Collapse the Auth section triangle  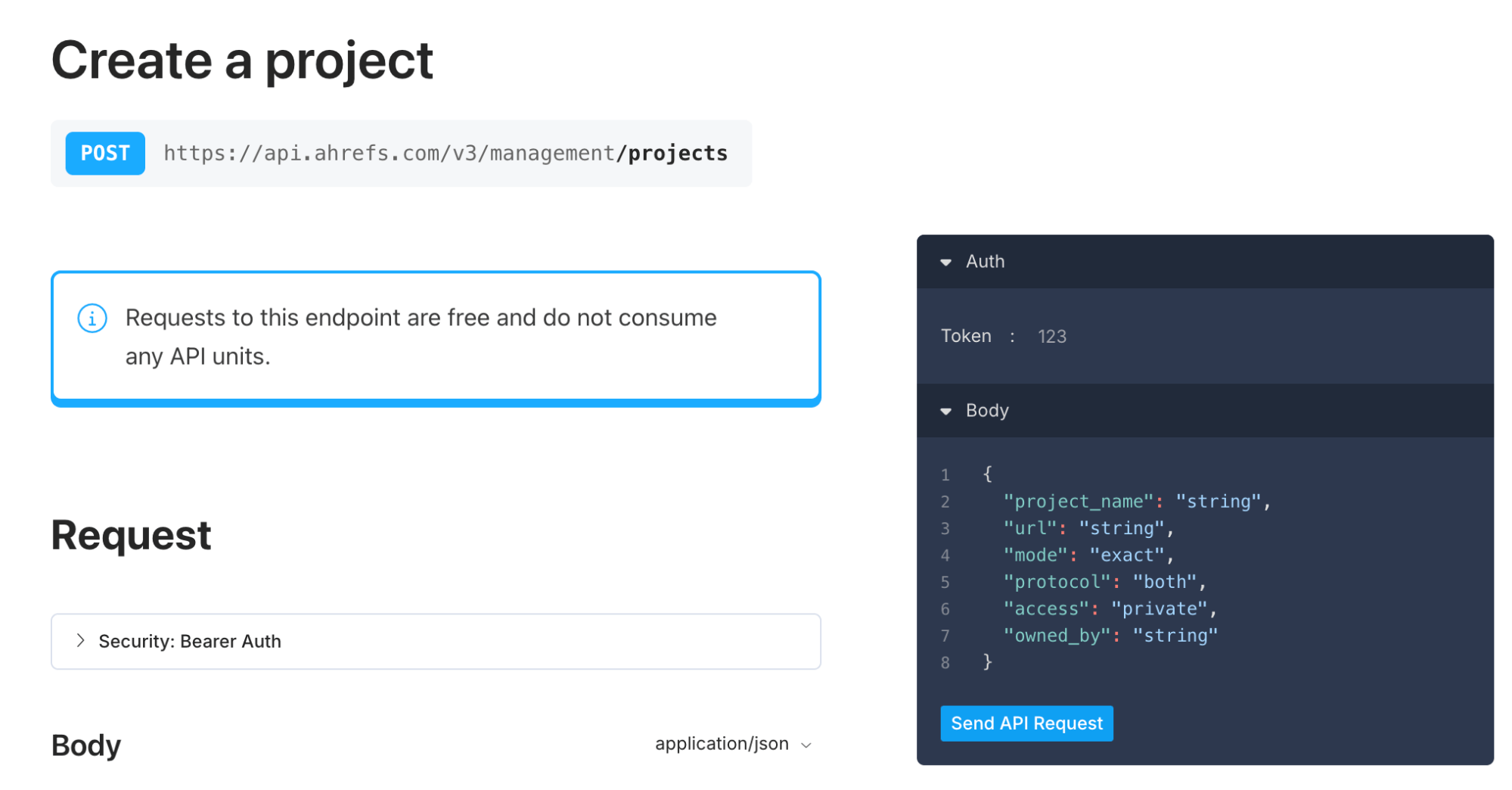click(945, 262)
